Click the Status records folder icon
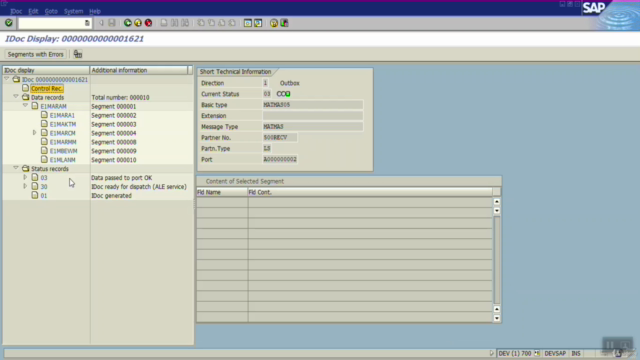 25,169
